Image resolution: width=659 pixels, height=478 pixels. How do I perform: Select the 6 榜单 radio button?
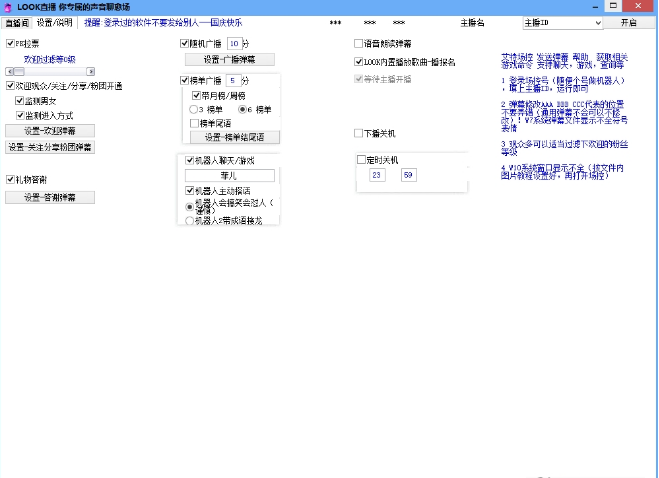(x=243, y=109)
